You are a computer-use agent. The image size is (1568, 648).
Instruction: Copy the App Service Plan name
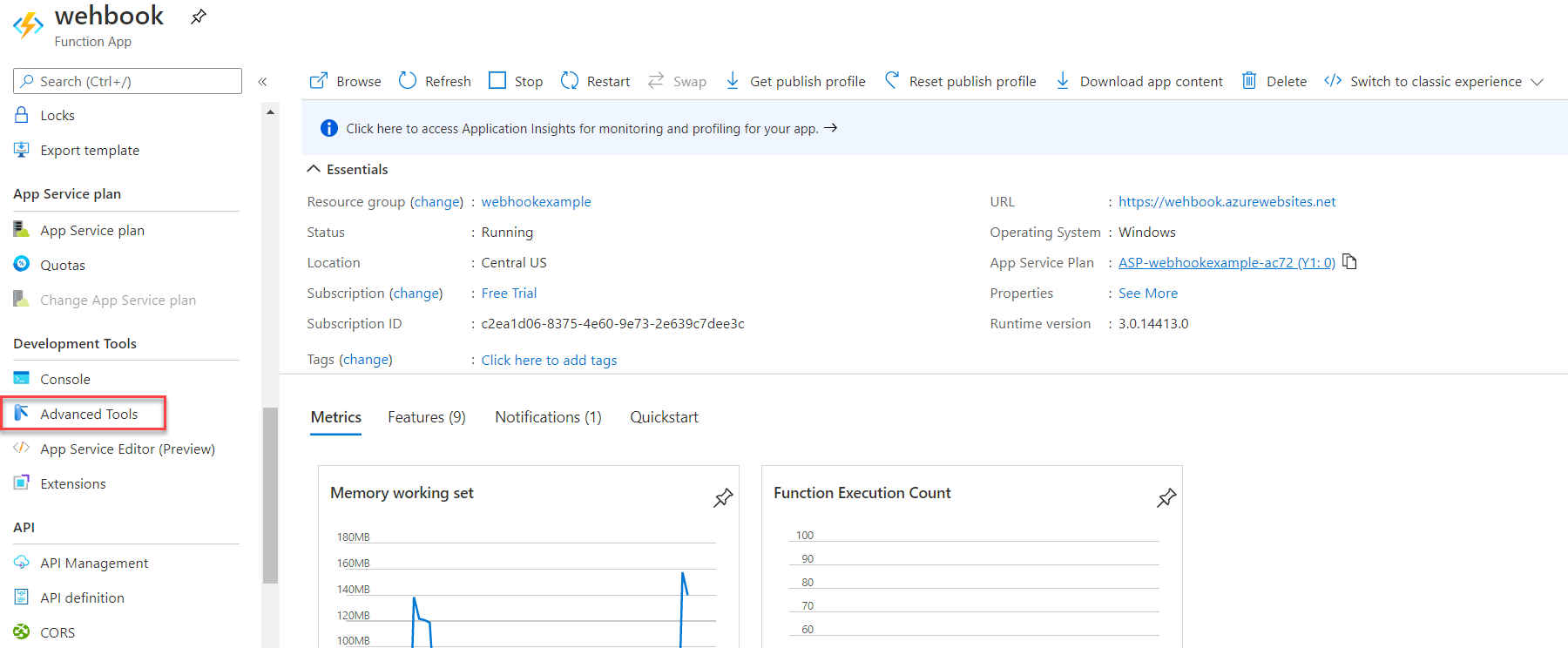(x=1350, y=261)
